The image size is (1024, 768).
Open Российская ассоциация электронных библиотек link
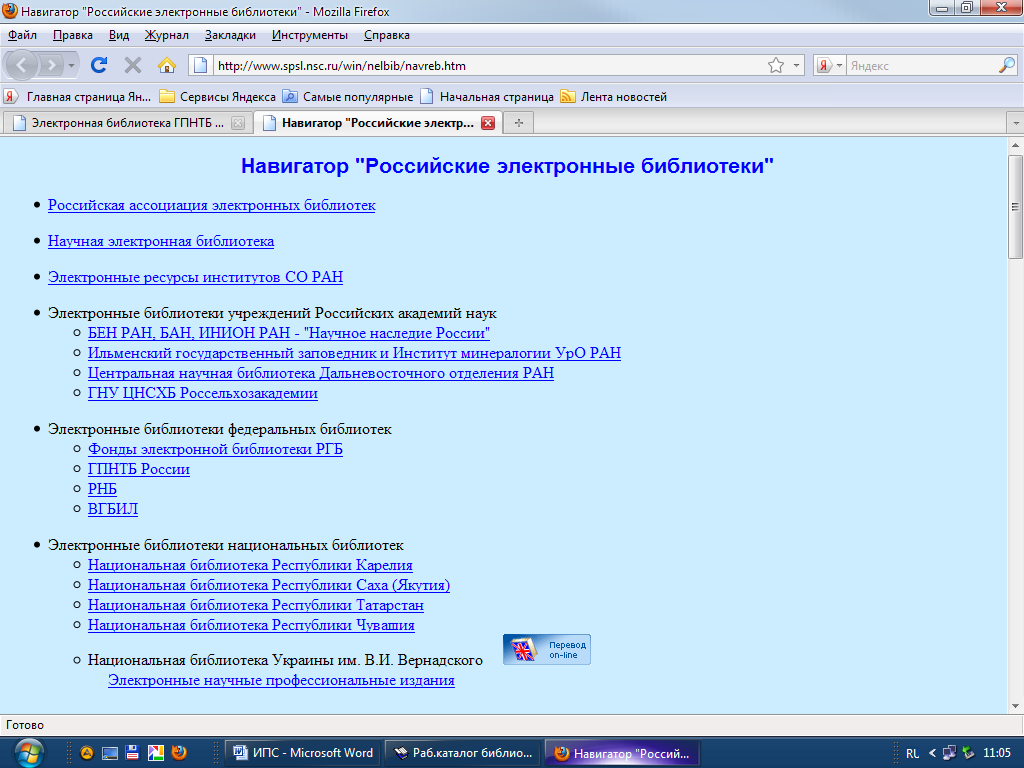click(212, 205)
